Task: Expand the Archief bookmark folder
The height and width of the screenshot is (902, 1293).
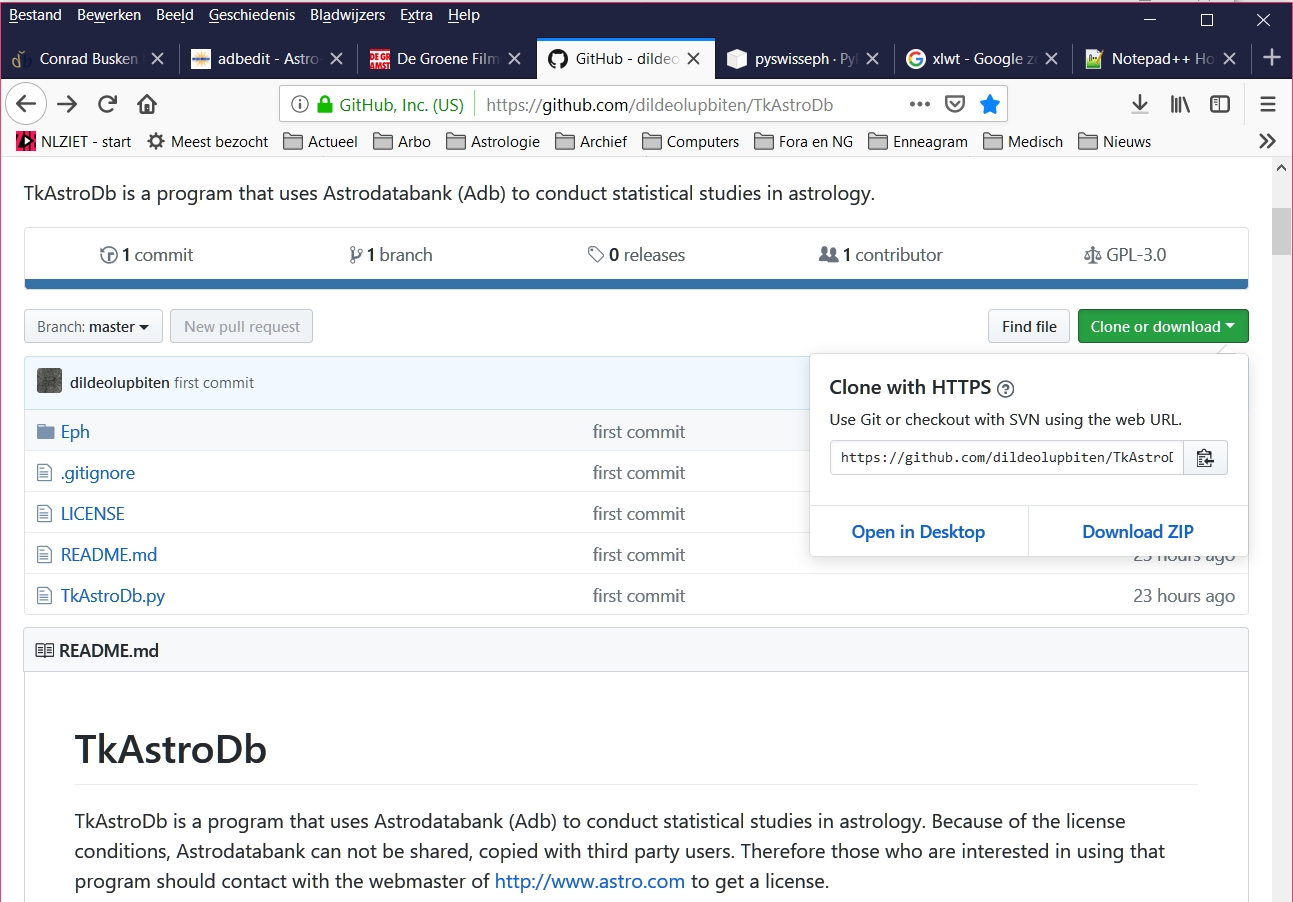Action: tap(591, 141)
